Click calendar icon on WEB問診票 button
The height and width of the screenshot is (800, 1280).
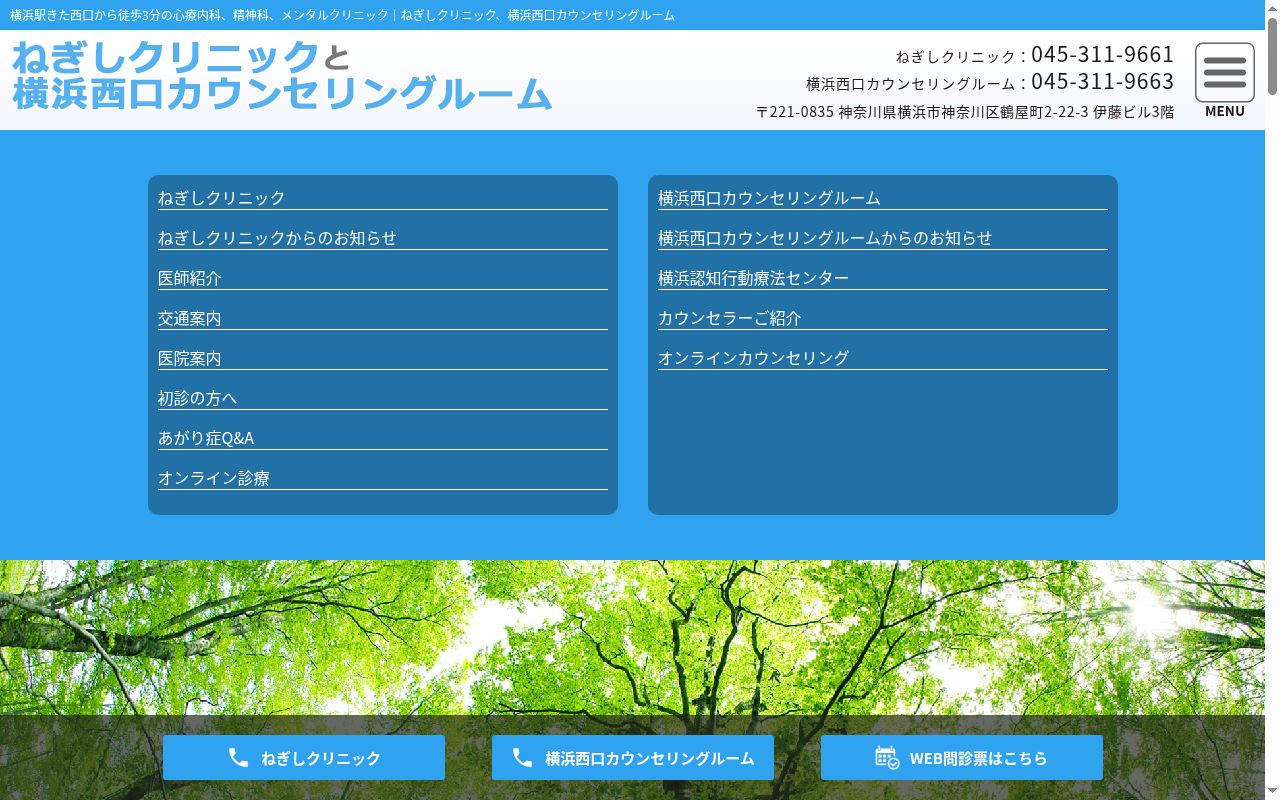point(887,758)
